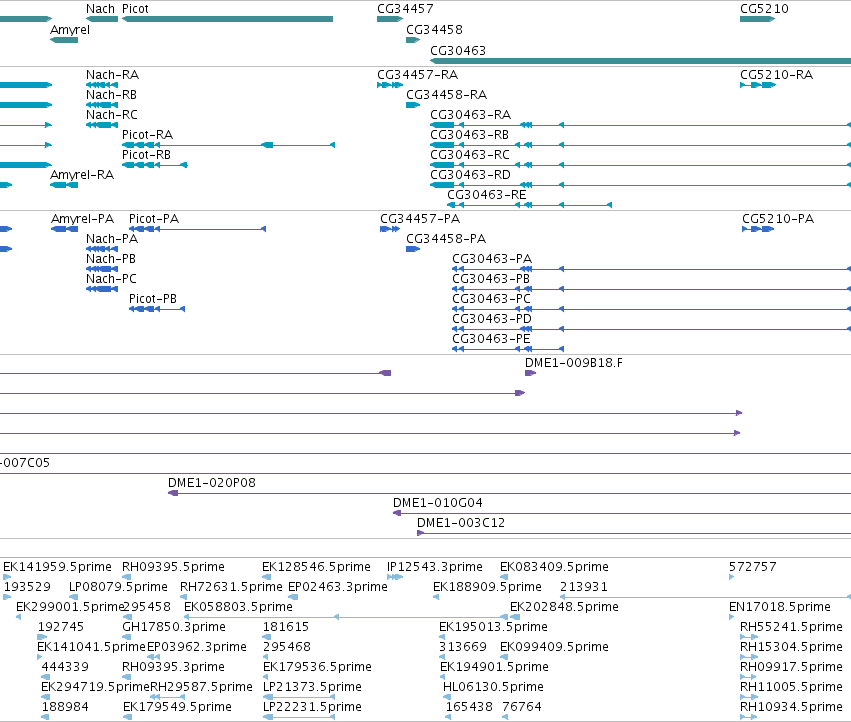Select EST LP22231.5prime
Screen dimensions: 851x722
(312, 707)
